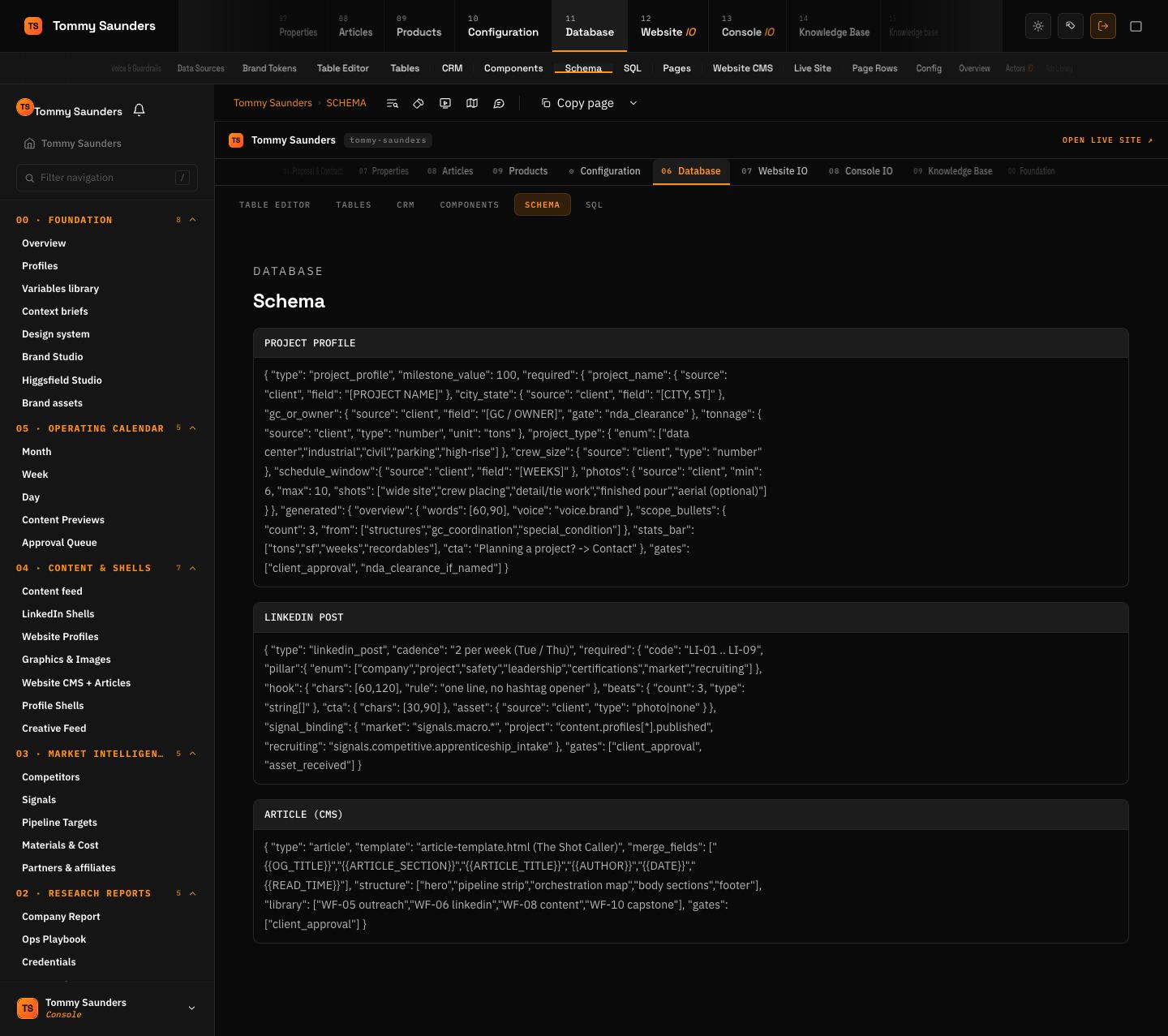Screen dimensions: 1168x1036
Task: Click the square panel icon at top right
Action: (x=1136, y=26)
